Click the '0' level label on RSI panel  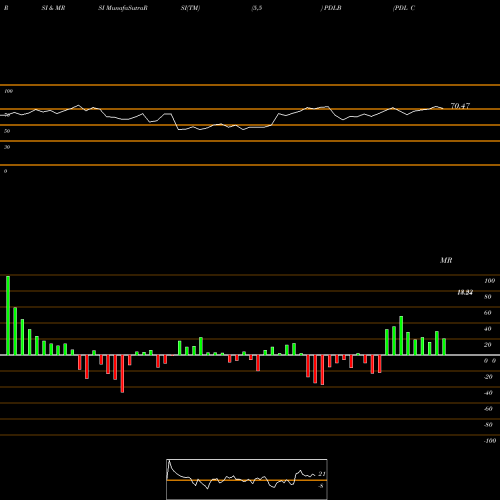pos(5,171)
